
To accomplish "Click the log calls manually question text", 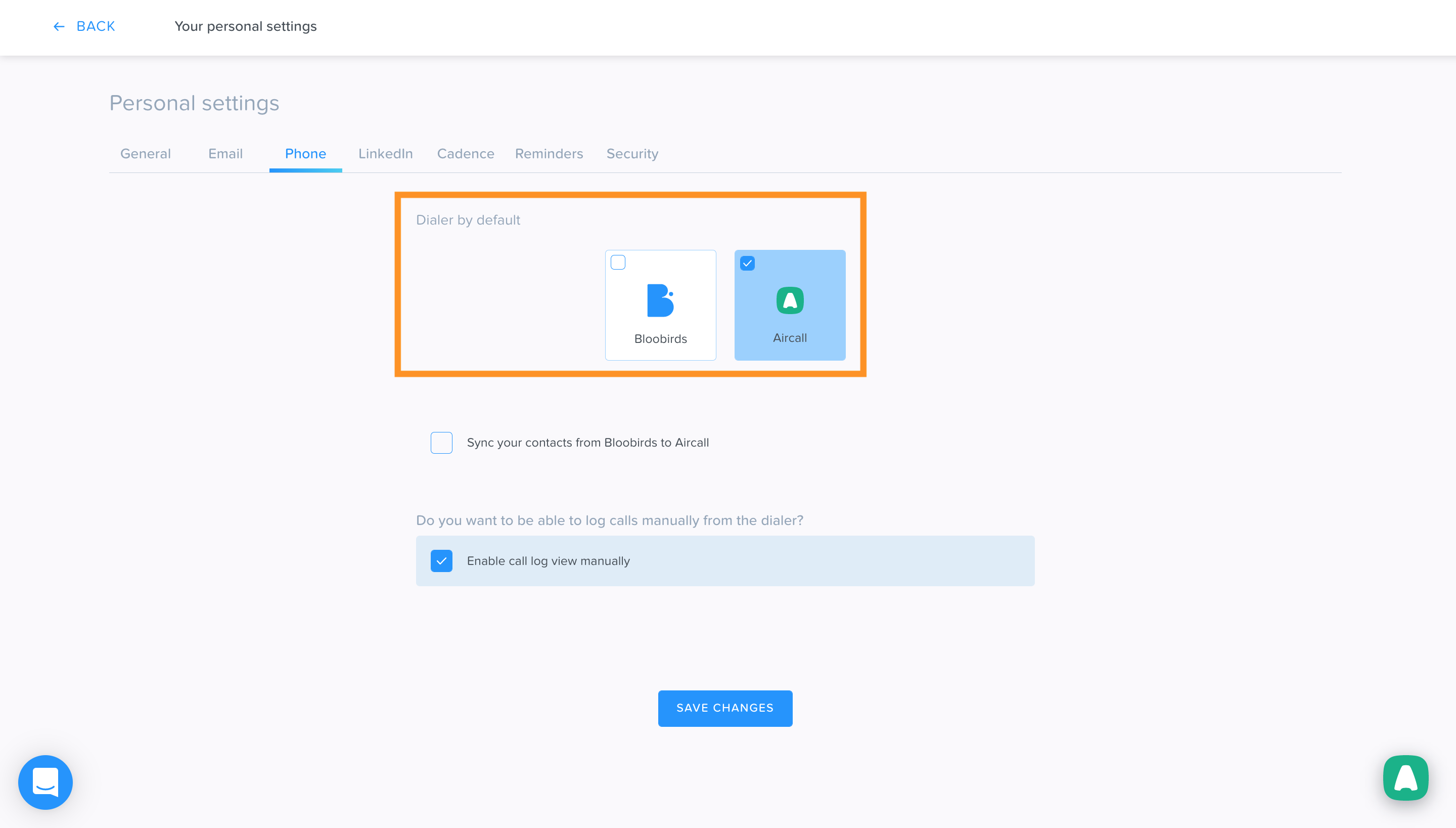I will [x=609, y=520].
